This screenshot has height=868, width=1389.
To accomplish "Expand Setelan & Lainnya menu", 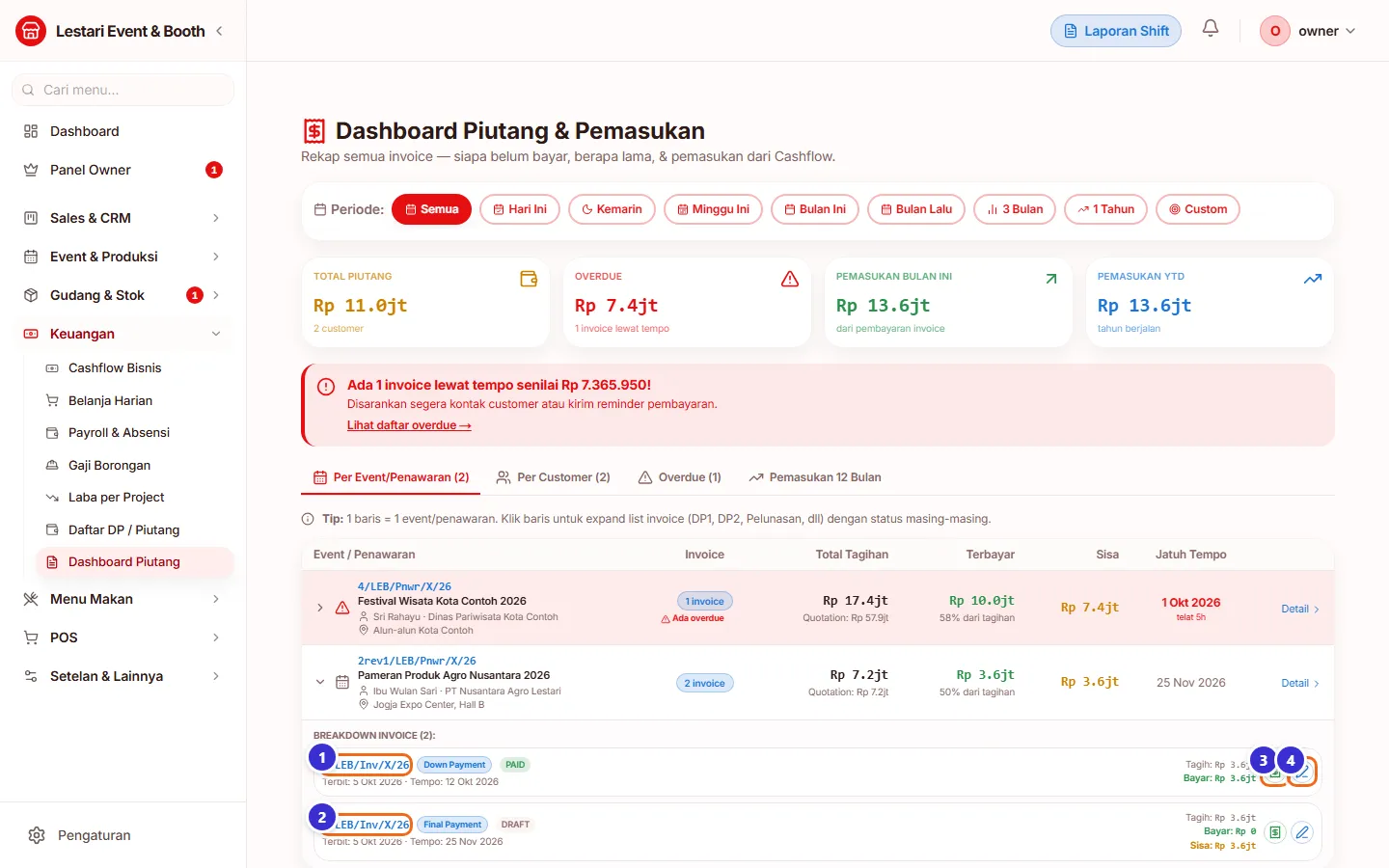I will point(123,676).
